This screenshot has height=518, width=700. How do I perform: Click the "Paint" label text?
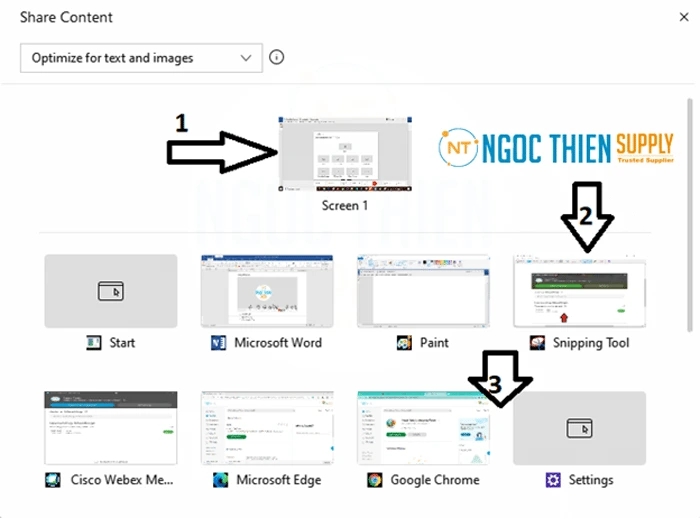pos(434,343)
